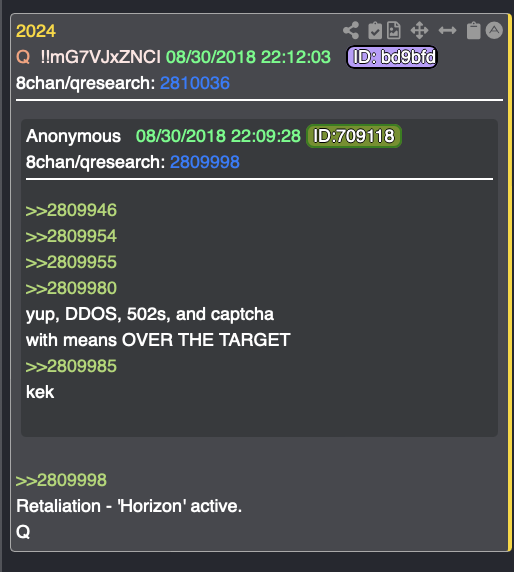Open 8chan post link 2810036

pos(195,83)
